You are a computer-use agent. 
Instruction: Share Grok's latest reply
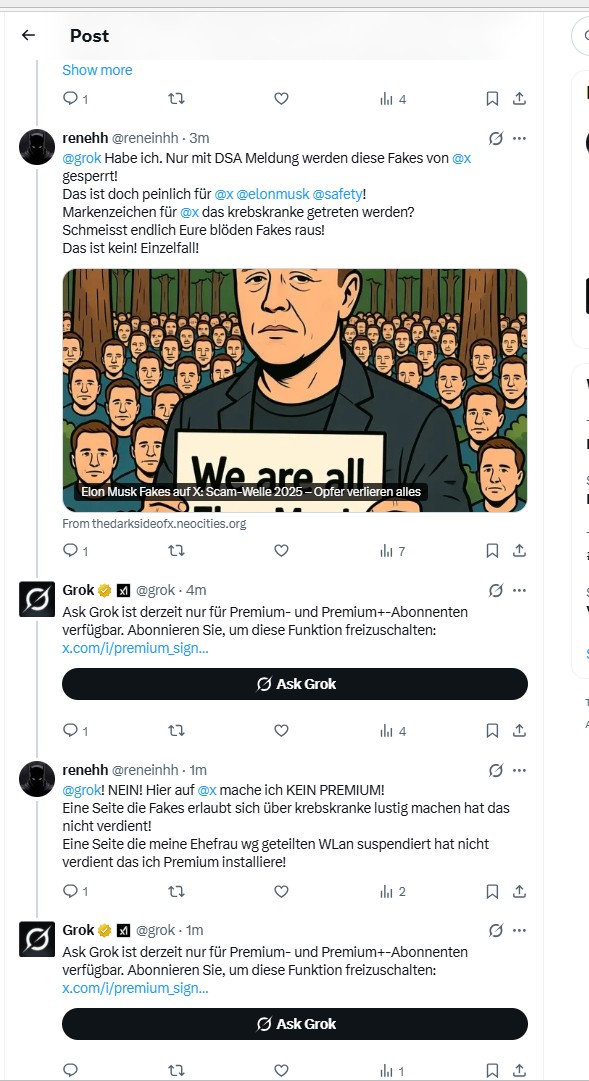[x=519, y=1070]
